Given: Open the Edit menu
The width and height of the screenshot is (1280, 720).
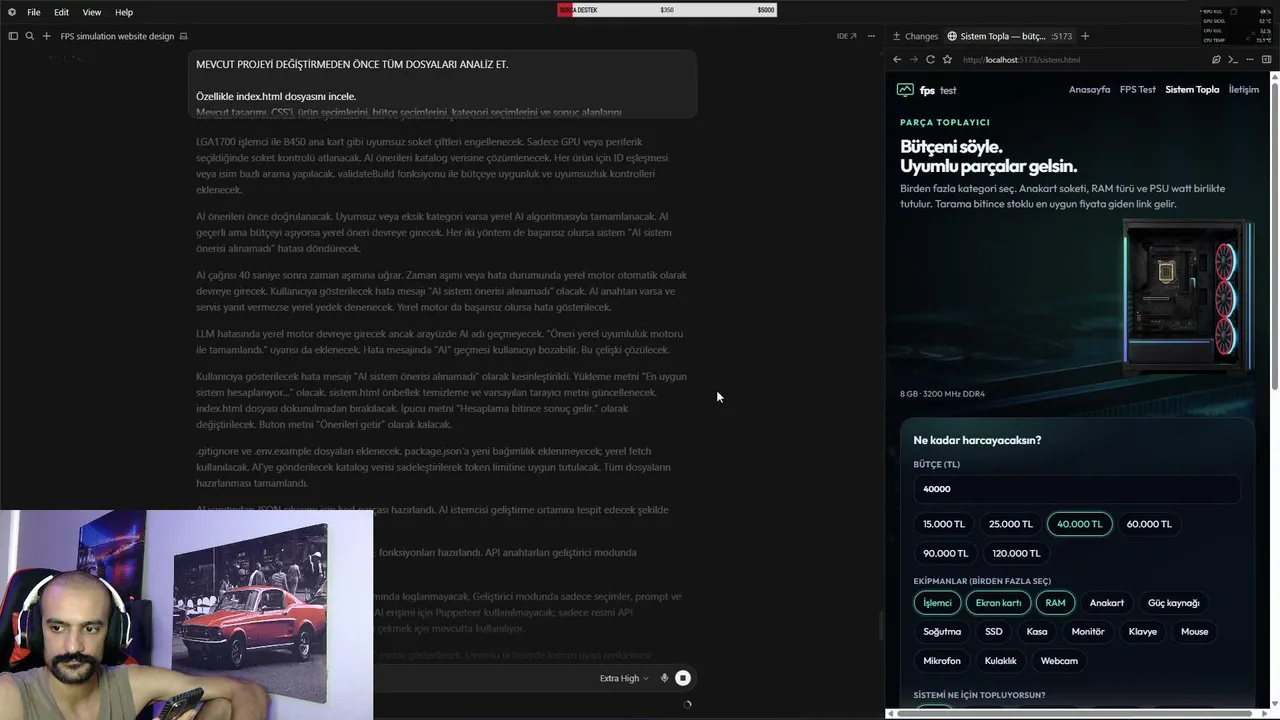Looking at the screenshot, I should tap(61, 12).
